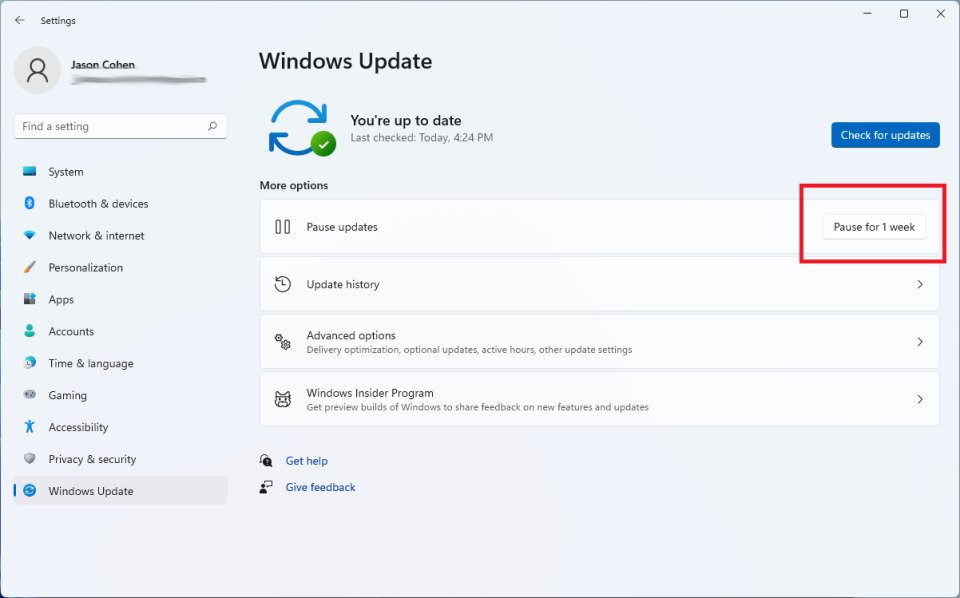Click the Privacy & security shield icon

[x=30, y=459]
